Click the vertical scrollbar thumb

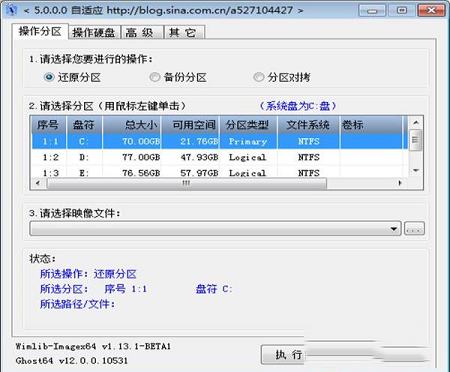click(416, 140)
